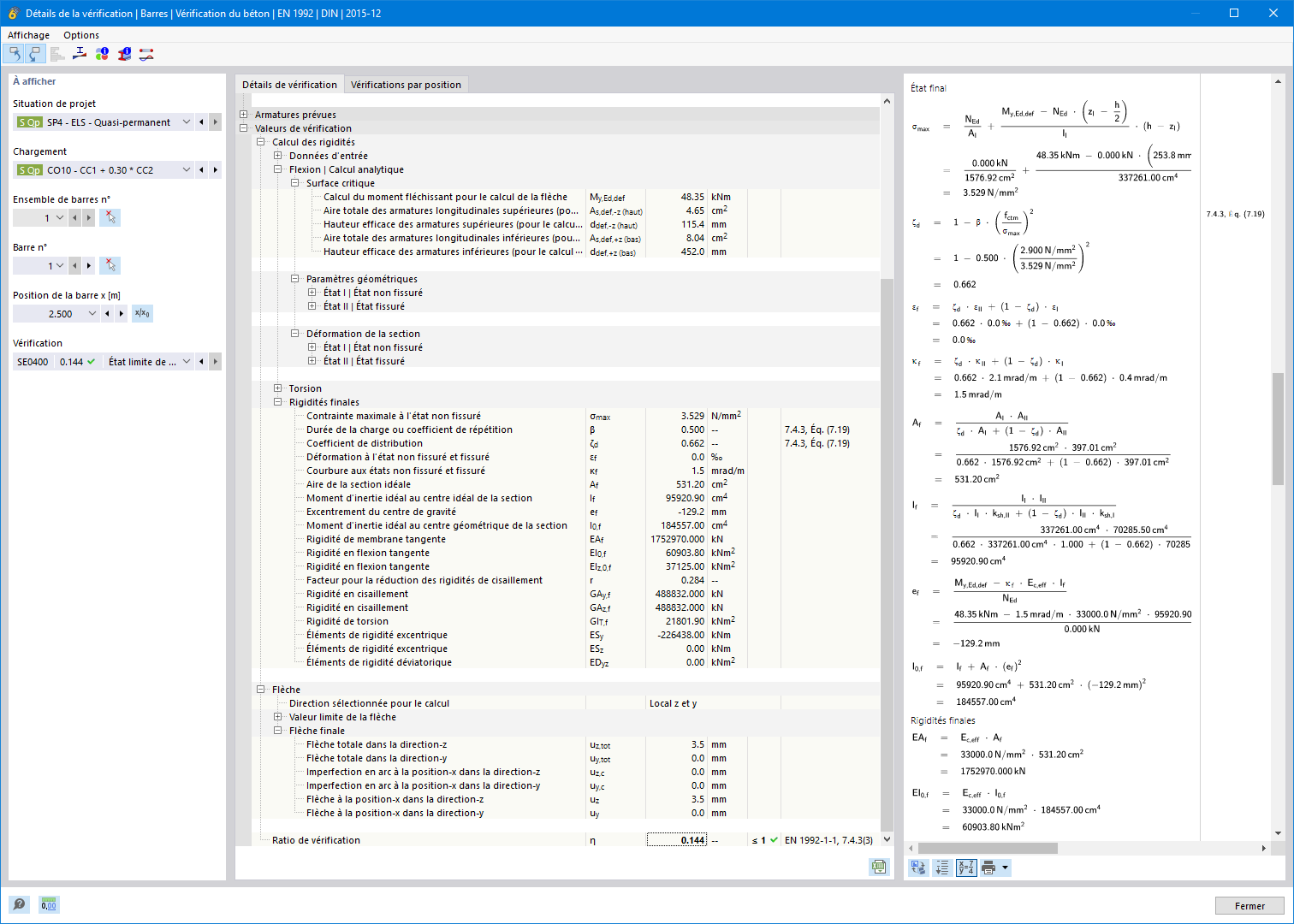Go to previous design situation
This screenshot has height=924, width=1294.
tap(202, 122)
